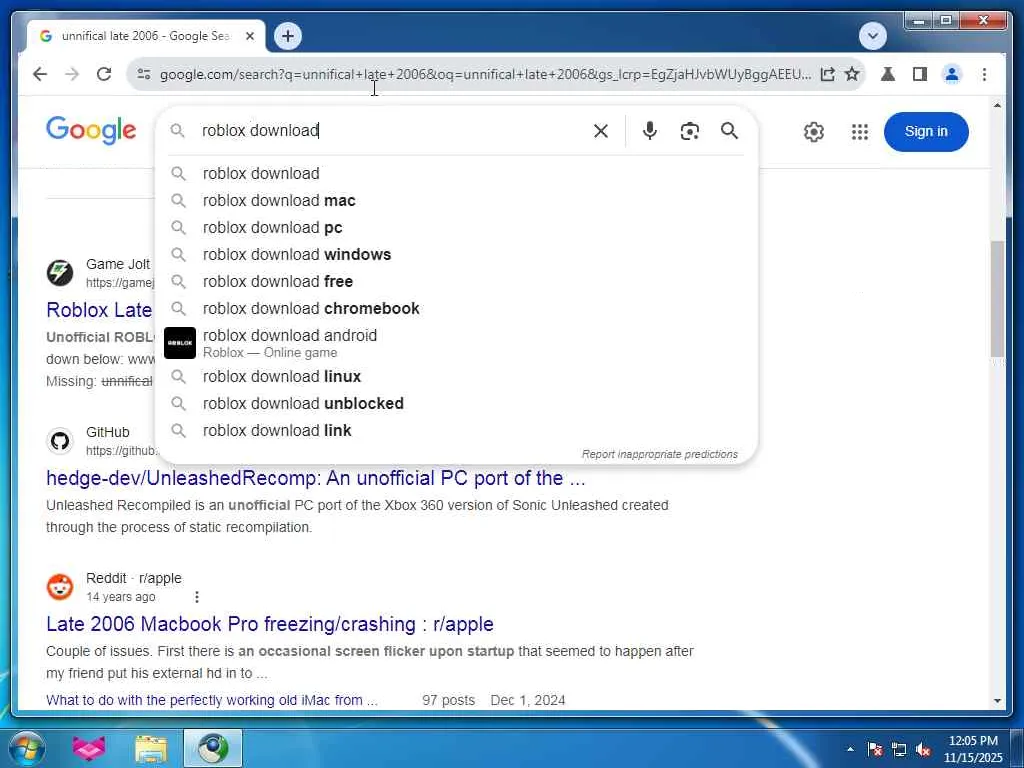Open the Roblox Late result title
This screenshot has height=768, width=1024.
99,310
